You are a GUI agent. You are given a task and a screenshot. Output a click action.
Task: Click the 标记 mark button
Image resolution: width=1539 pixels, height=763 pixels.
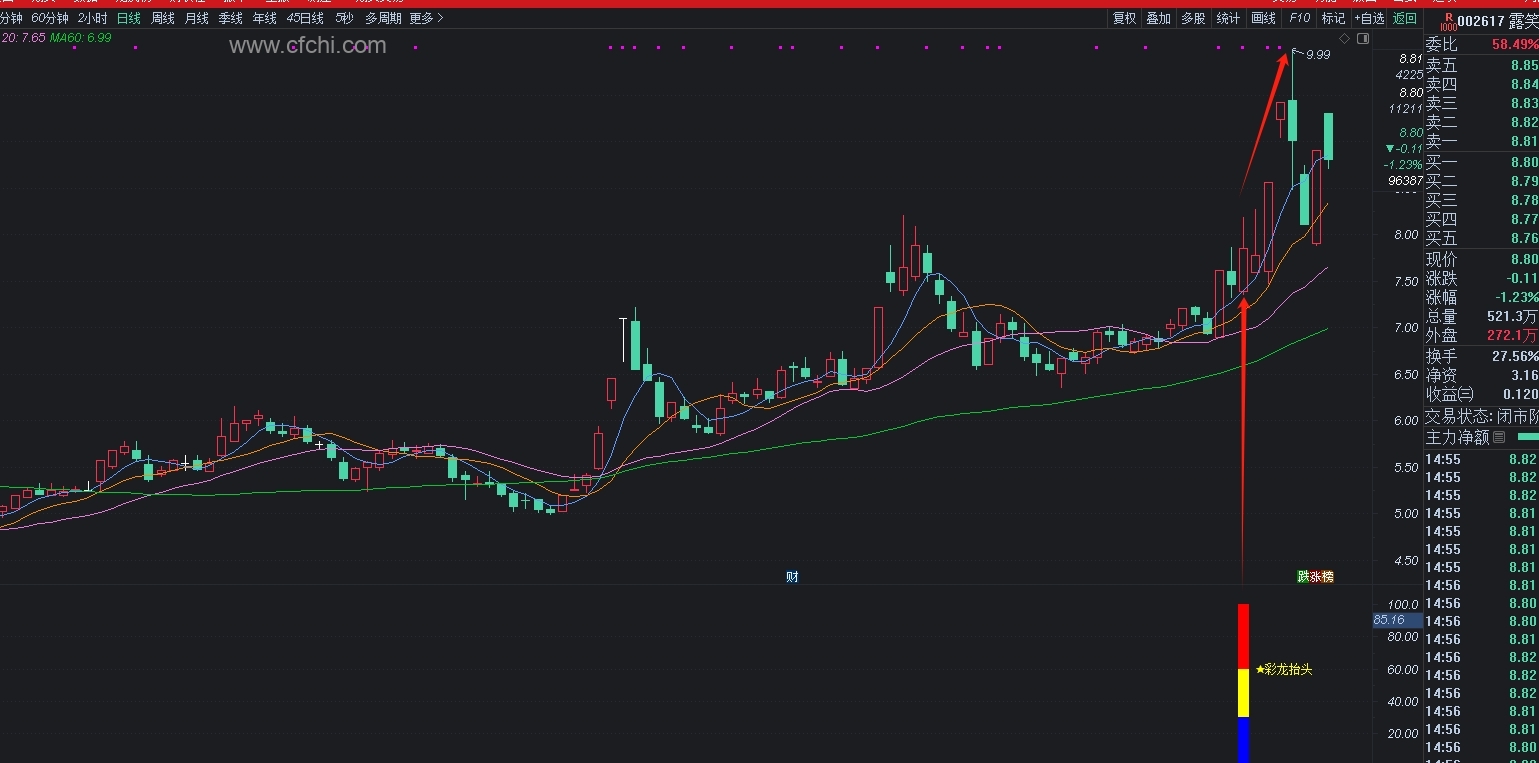click(1333, 18)
